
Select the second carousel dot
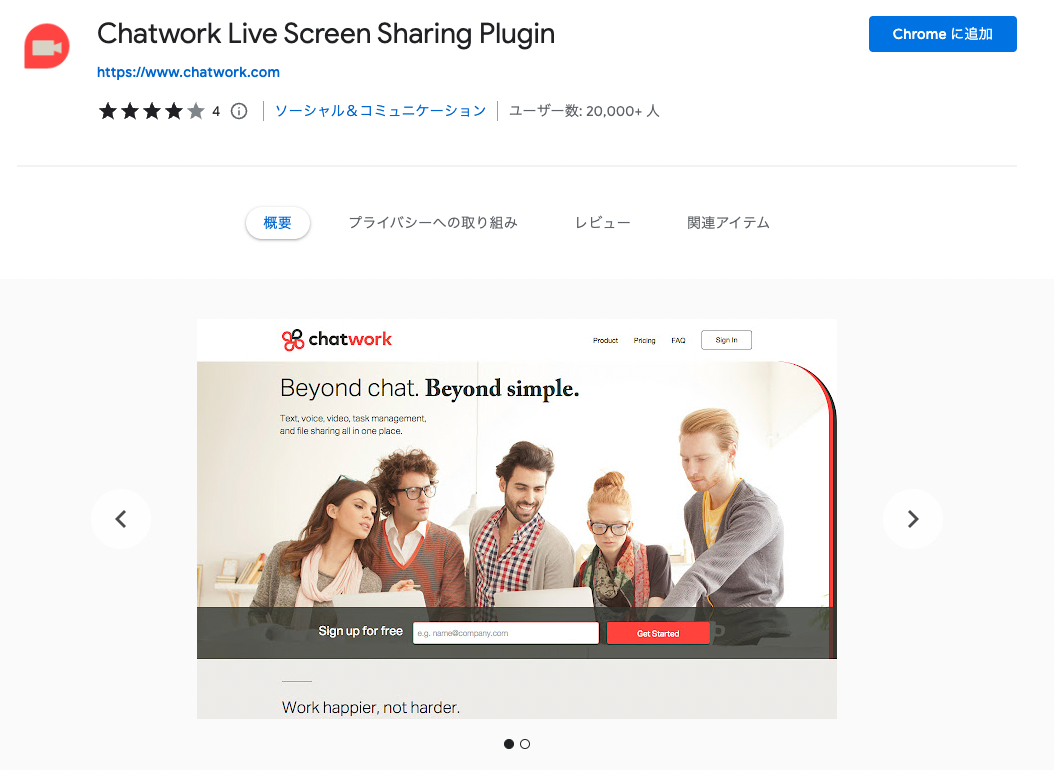525,744
